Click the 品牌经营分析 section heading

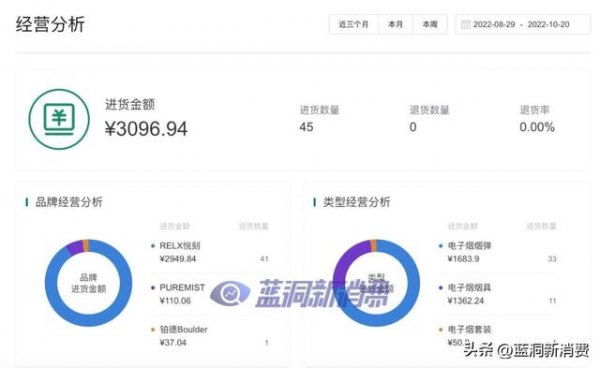(69, 202)
